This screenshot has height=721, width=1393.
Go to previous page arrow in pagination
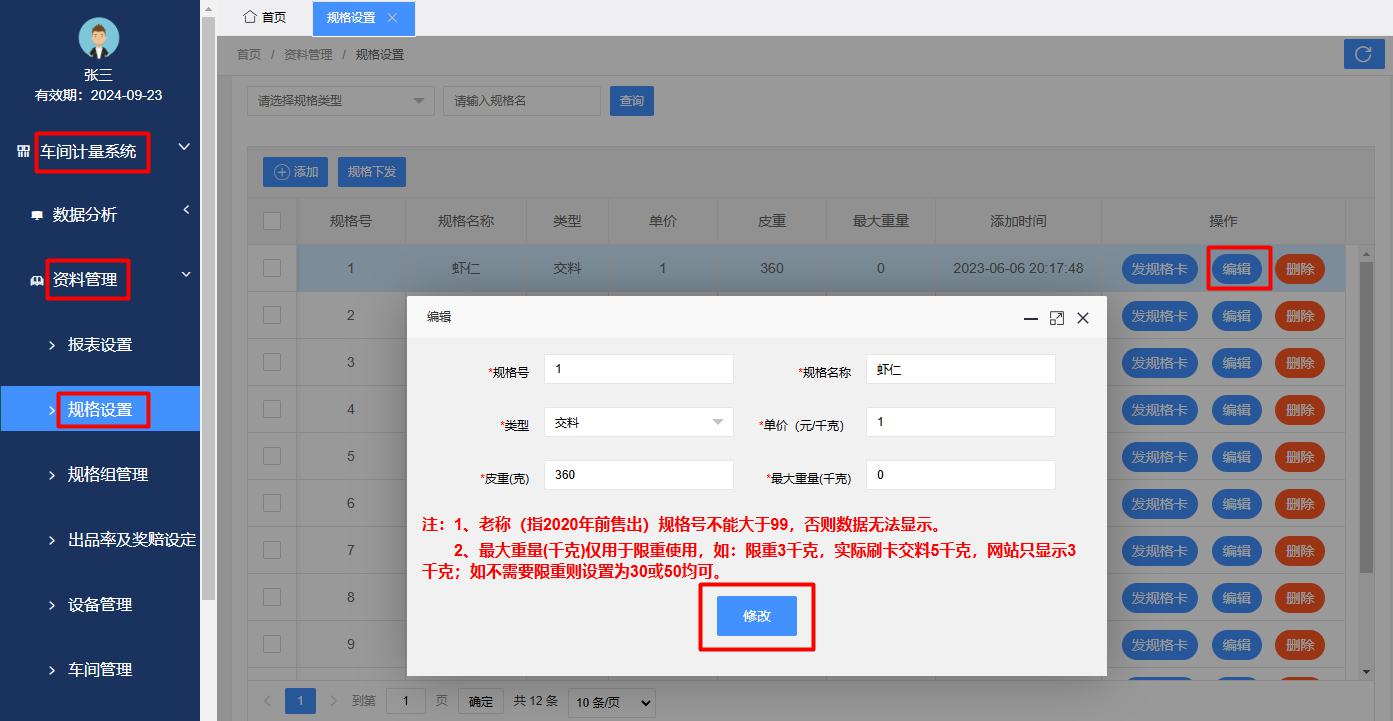(267, 701)
